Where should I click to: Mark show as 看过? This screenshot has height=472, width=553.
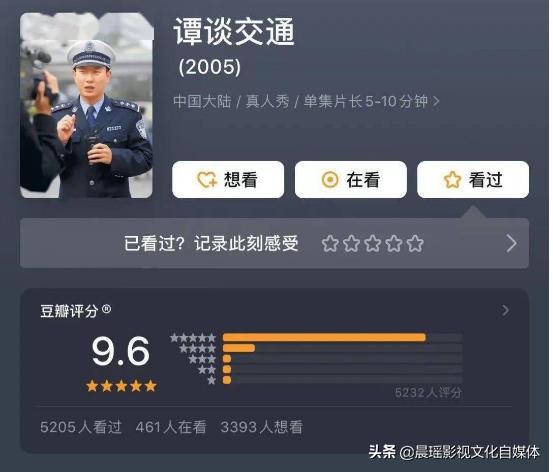pos(473,180)
